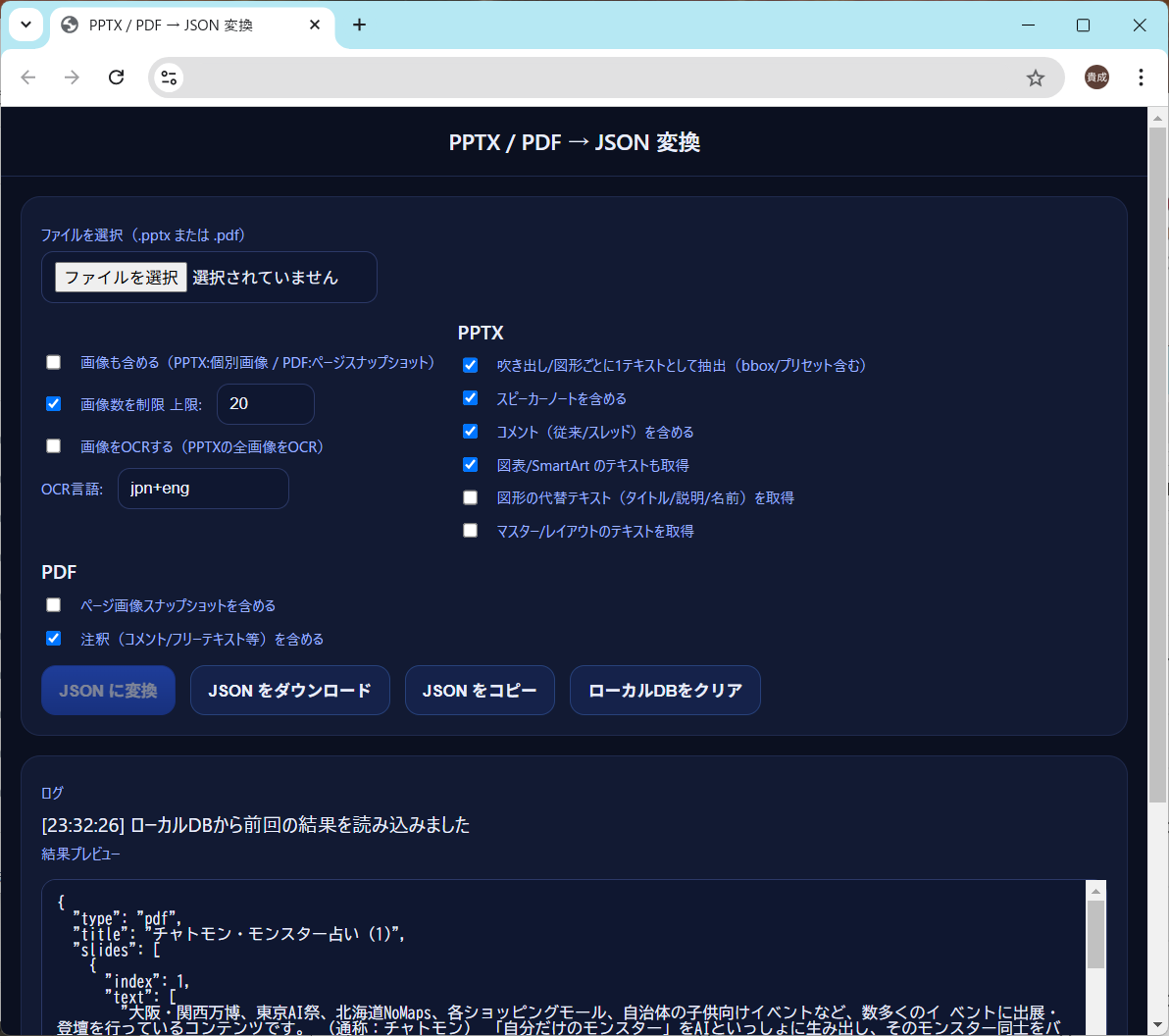Toggle ページ画像スナップショットを含める checkbox
This screenshot has height=1036, width=1169.
pyautogui.click(x=54, y=605)
